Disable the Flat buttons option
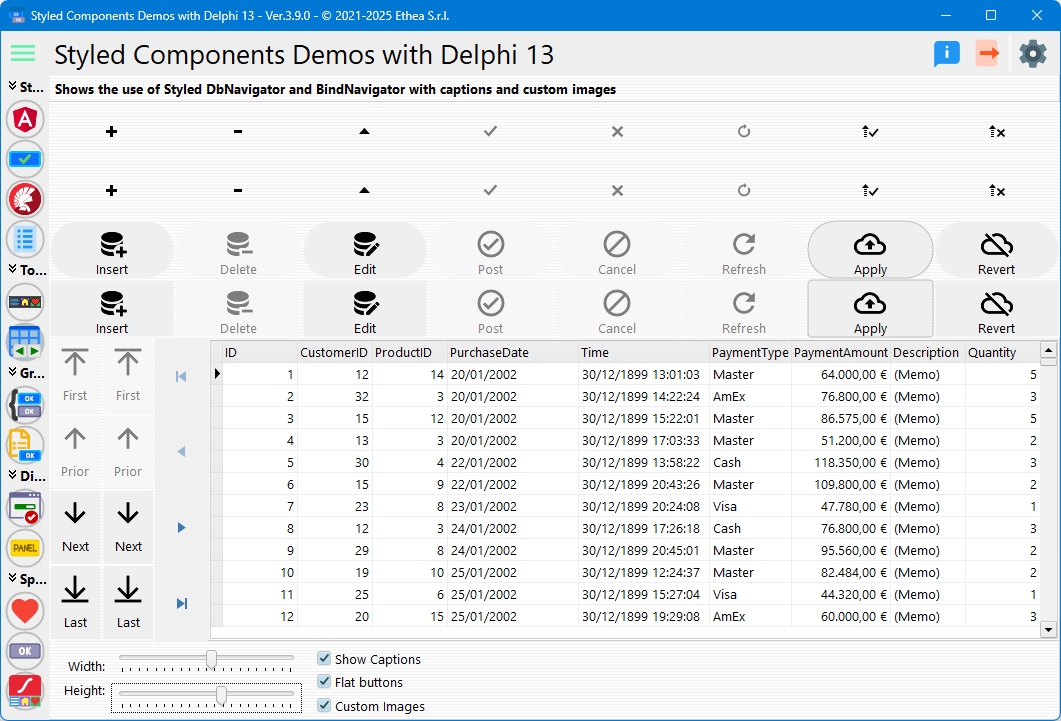Screen dimensions: 1061x721 tap(324, 682)
